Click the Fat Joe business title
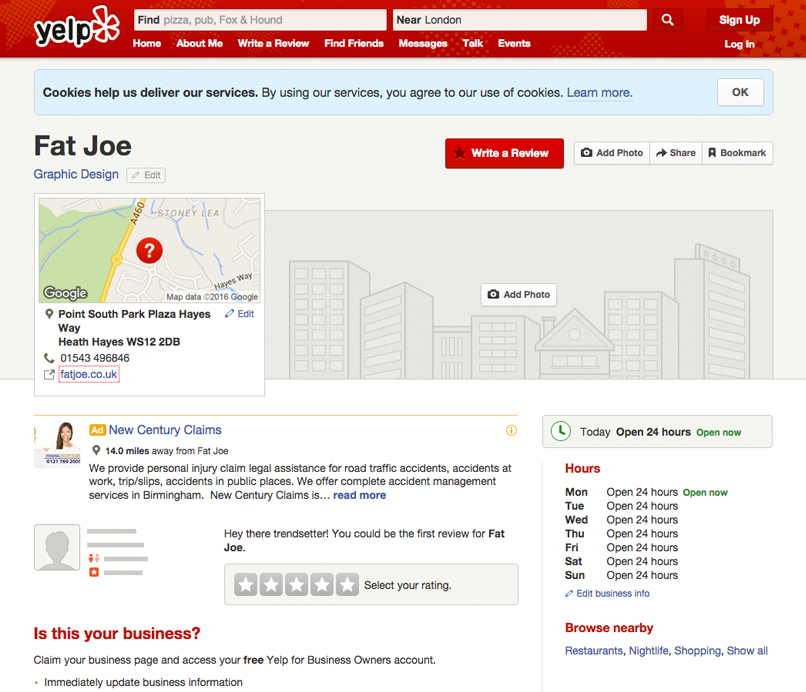This screenshot has width=806, height=692. [x=83, y=146]
